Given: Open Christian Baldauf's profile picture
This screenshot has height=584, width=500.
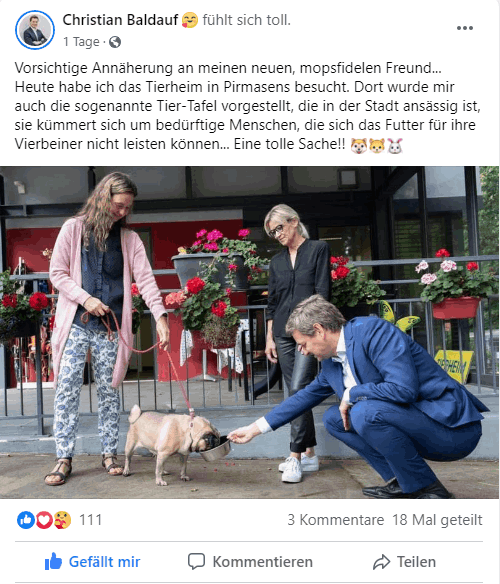Looking at the screenshot, I should tap(35, 30).
